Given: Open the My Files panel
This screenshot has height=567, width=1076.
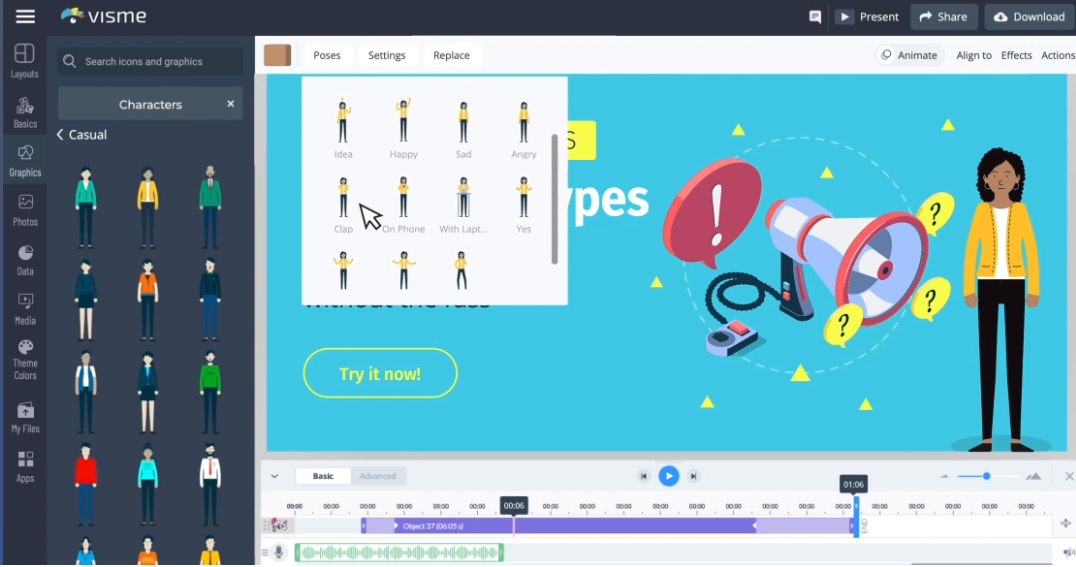Looking at the screenshot, I should 25,417.
